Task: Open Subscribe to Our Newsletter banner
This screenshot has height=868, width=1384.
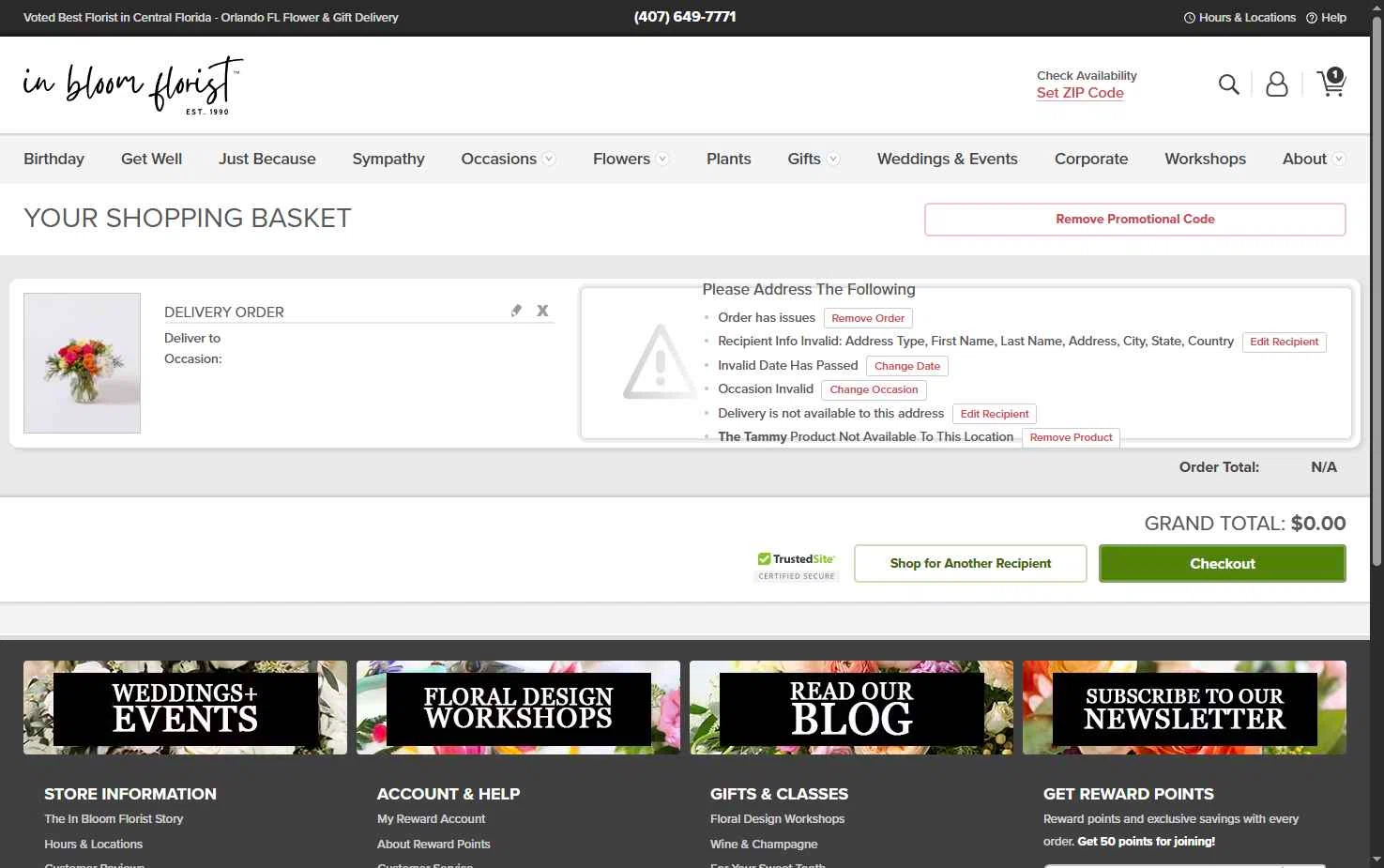Action: pyautogui.click(x=1184, y=708)
